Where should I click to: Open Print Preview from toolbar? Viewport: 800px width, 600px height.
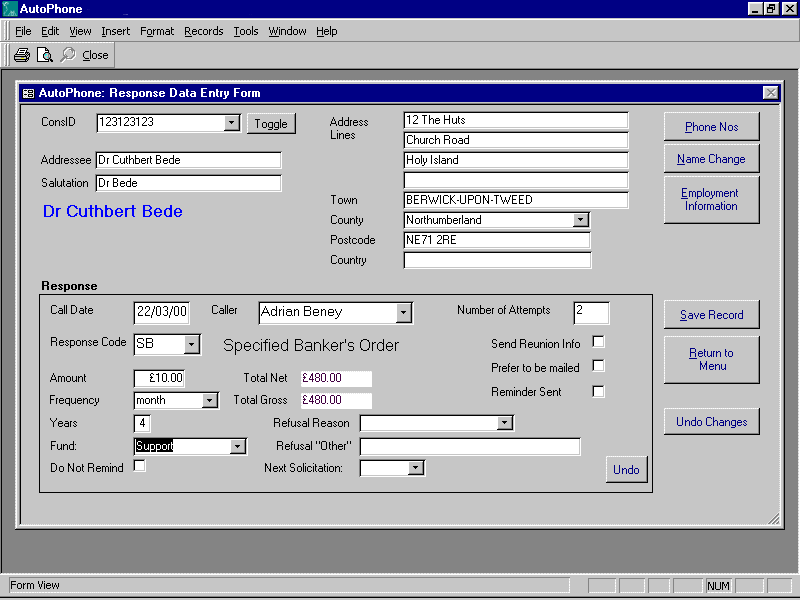coord(45,55)
